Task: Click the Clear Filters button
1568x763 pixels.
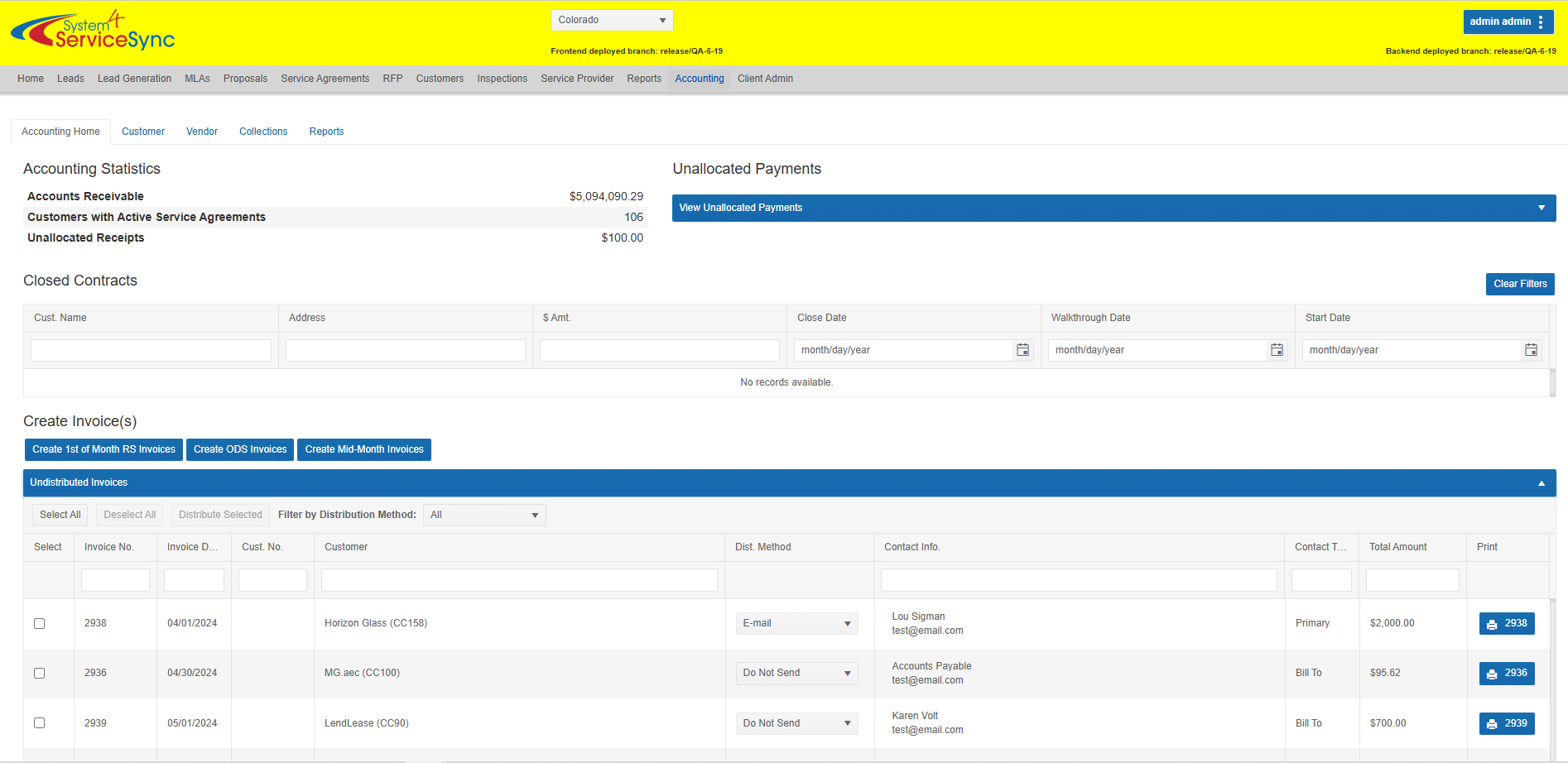Action: 1519,284
